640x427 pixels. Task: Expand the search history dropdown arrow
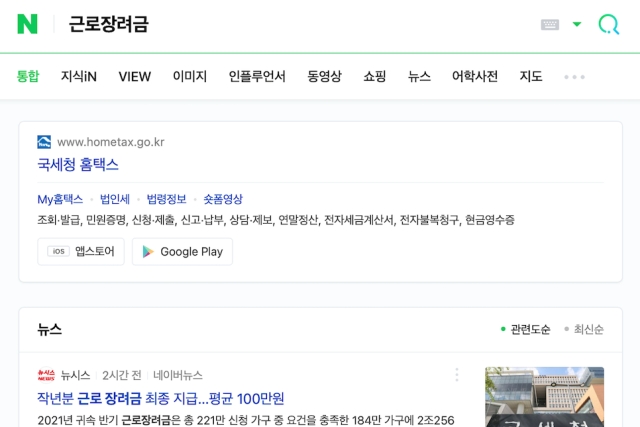pos(577,24)
